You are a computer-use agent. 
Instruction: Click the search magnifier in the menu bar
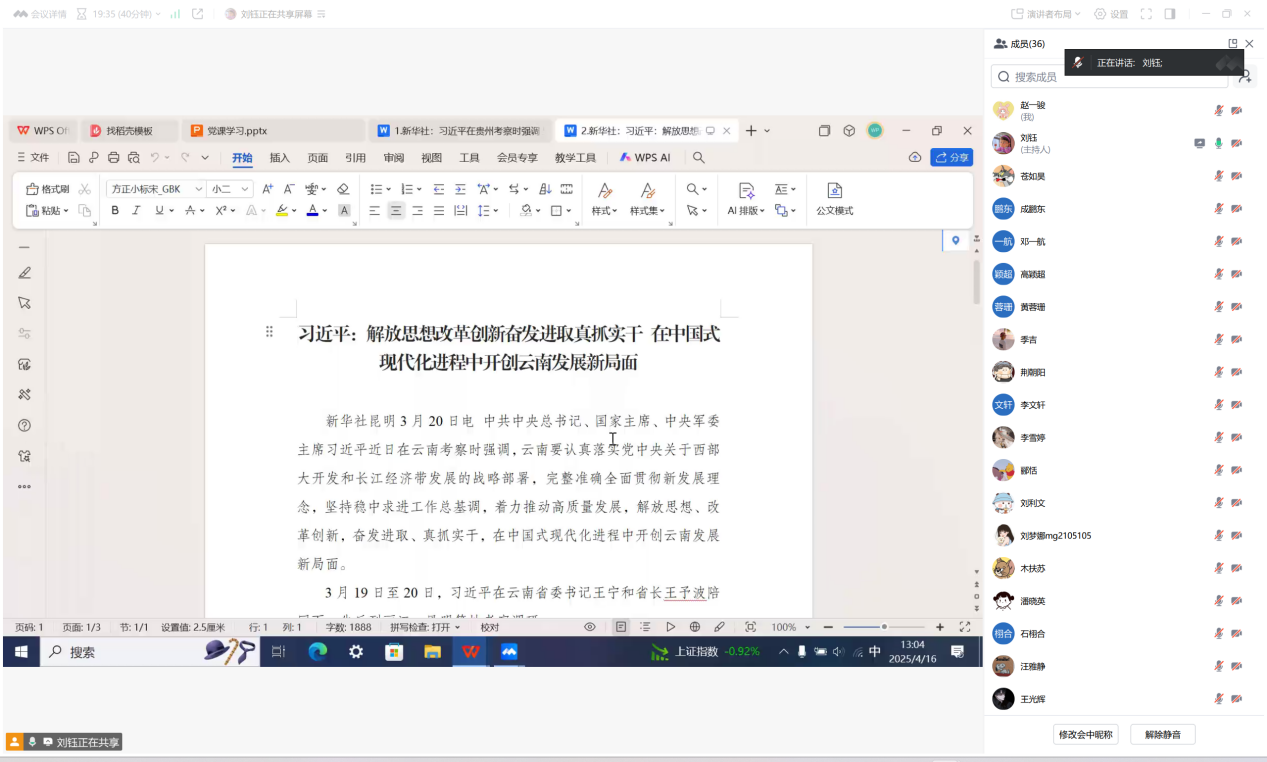coord(699,158)
